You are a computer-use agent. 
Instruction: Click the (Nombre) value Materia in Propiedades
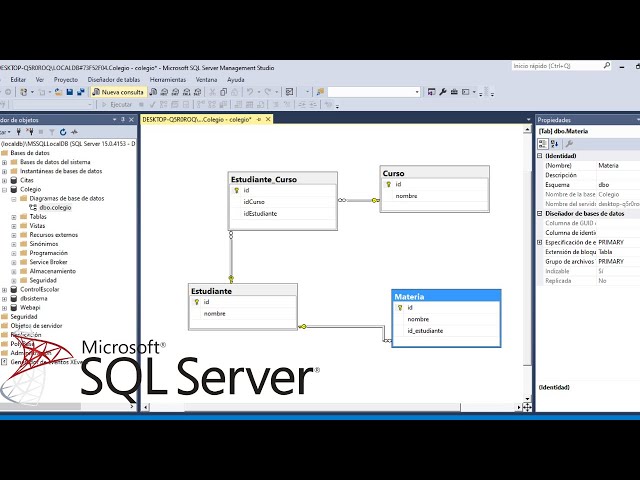click(609, 165)
